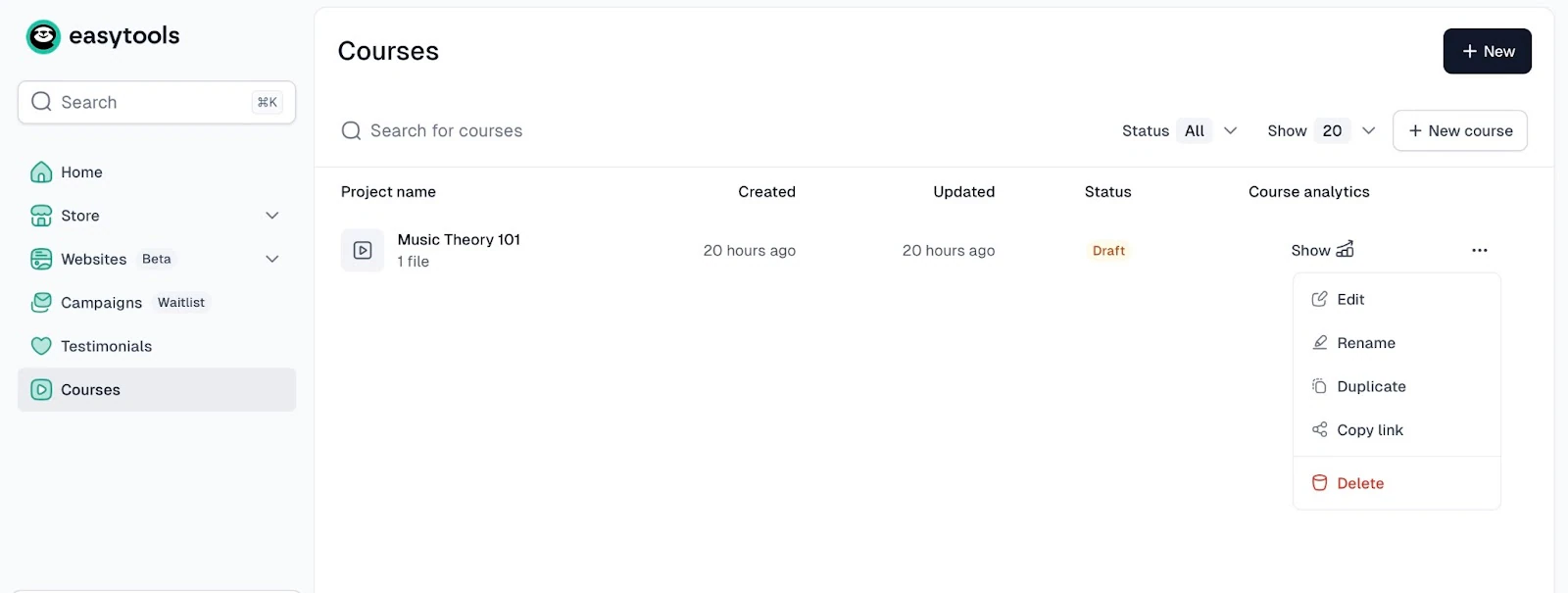Click the Store shop icon

41,216
